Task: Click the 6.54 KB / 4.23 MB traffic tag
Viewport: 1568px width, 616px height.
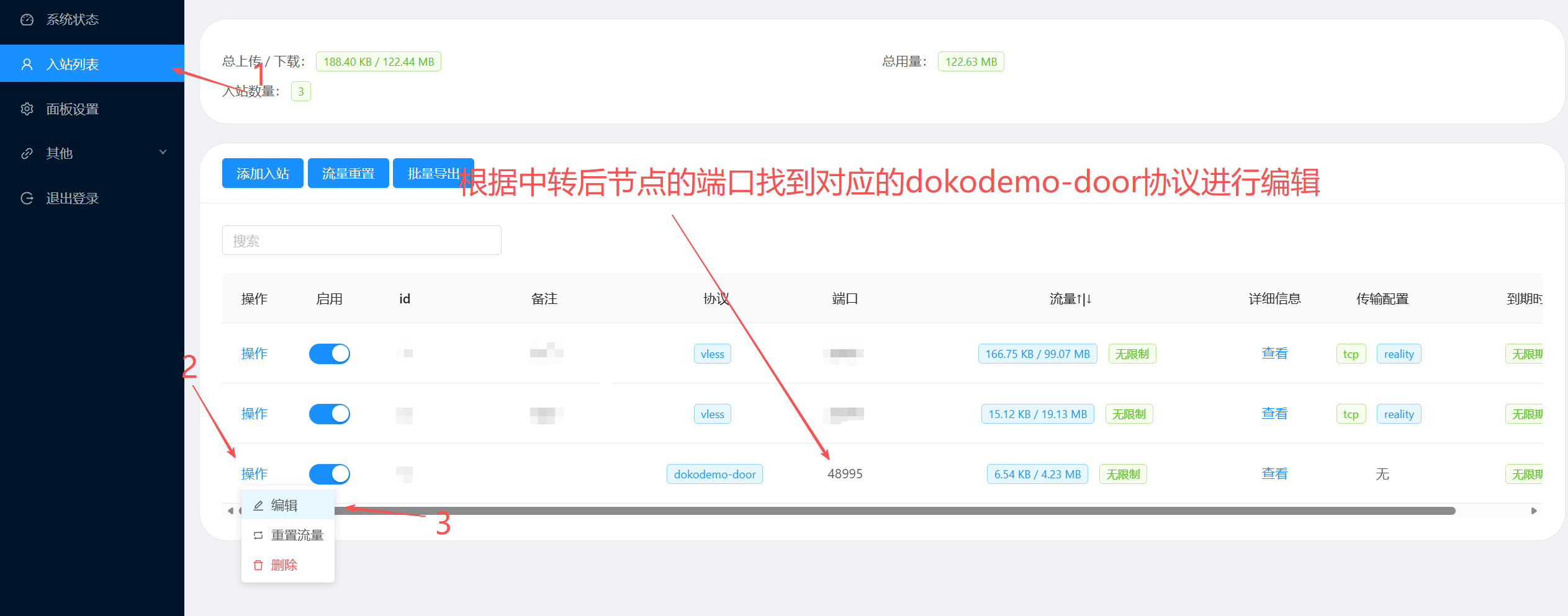Action: pos(1037,475)
